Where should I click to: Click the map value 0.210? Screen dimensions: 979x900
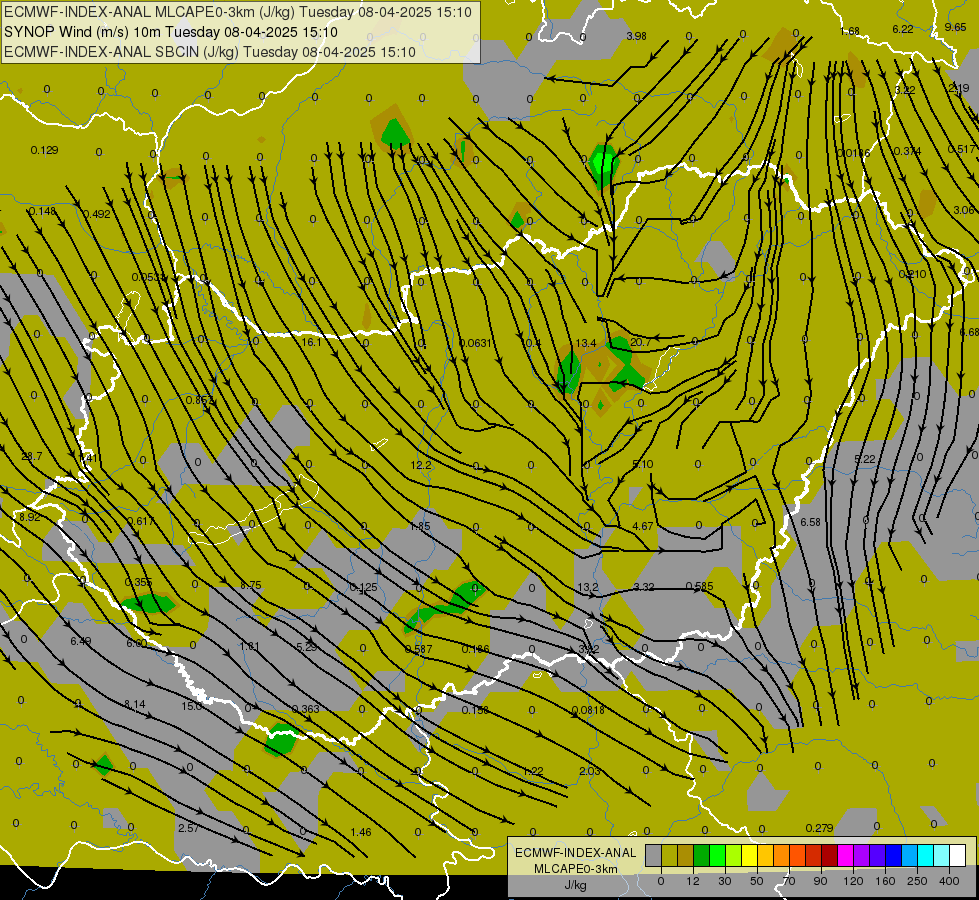912,274
